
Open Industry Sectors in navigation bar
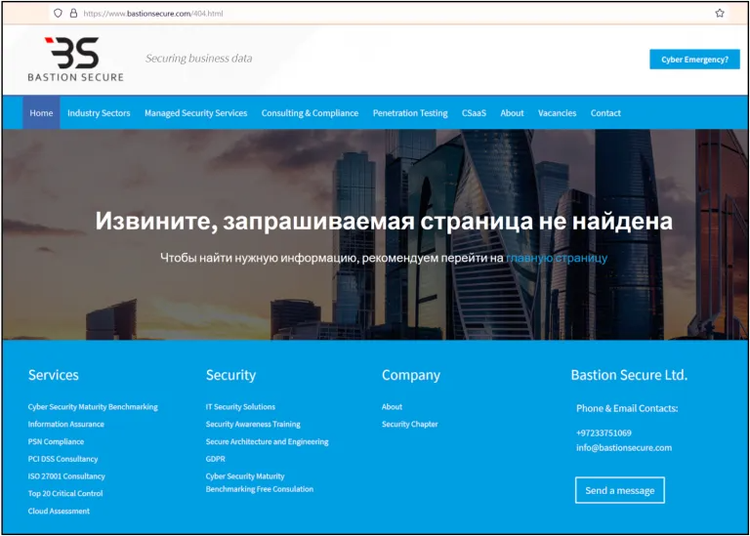click(99, 113)
